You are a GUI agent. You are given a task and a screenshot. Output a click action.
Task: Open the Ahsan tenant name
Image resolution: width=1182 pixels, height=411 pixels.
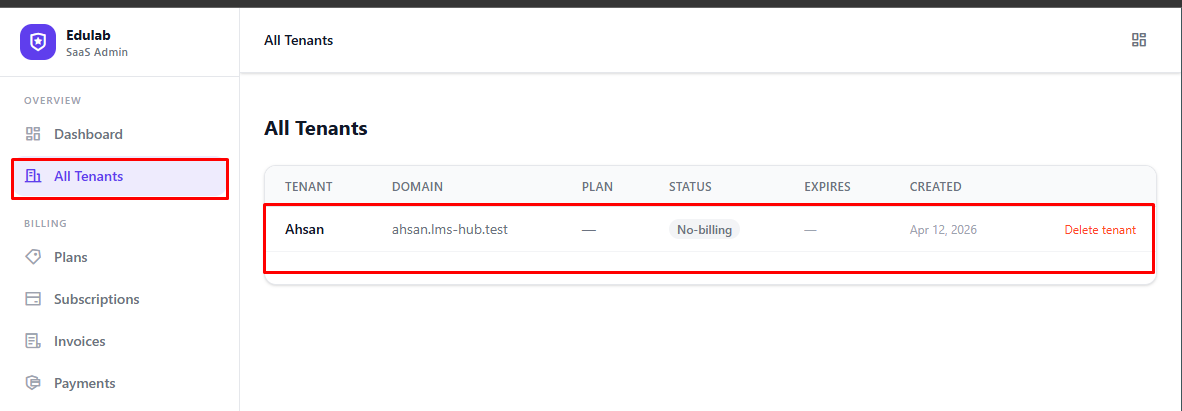point(304,230)
